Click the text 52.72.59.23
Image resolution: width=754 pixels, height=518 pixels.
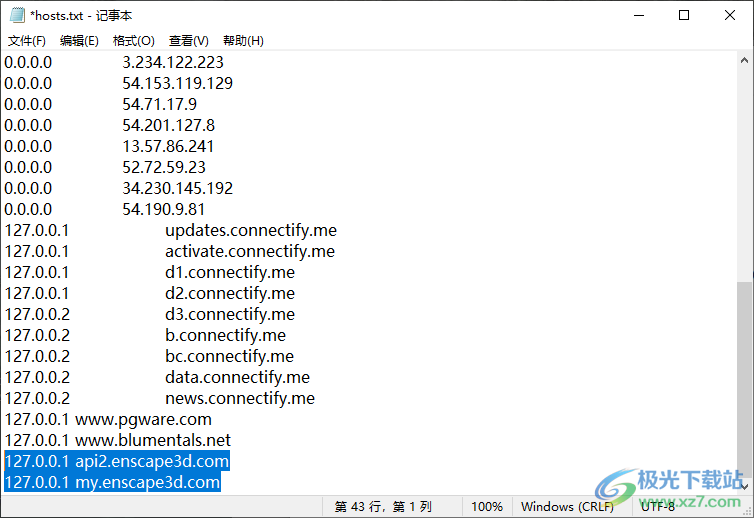tap(164, 167)
